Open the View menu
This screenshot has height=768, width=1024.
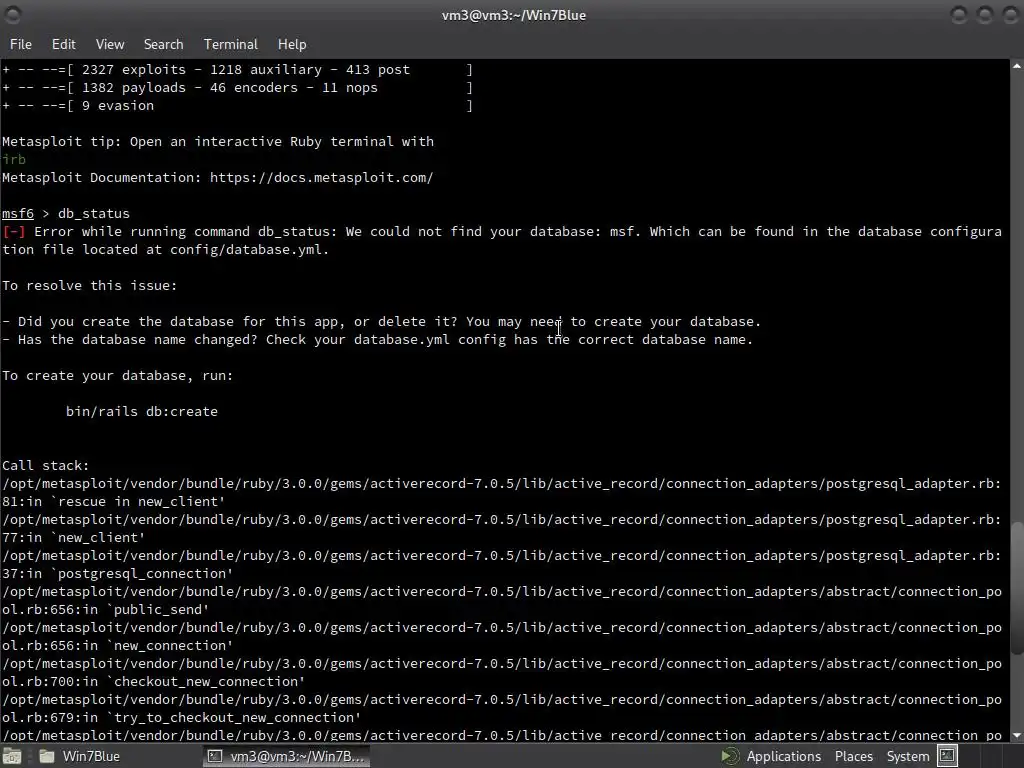(x=110, y=44)
